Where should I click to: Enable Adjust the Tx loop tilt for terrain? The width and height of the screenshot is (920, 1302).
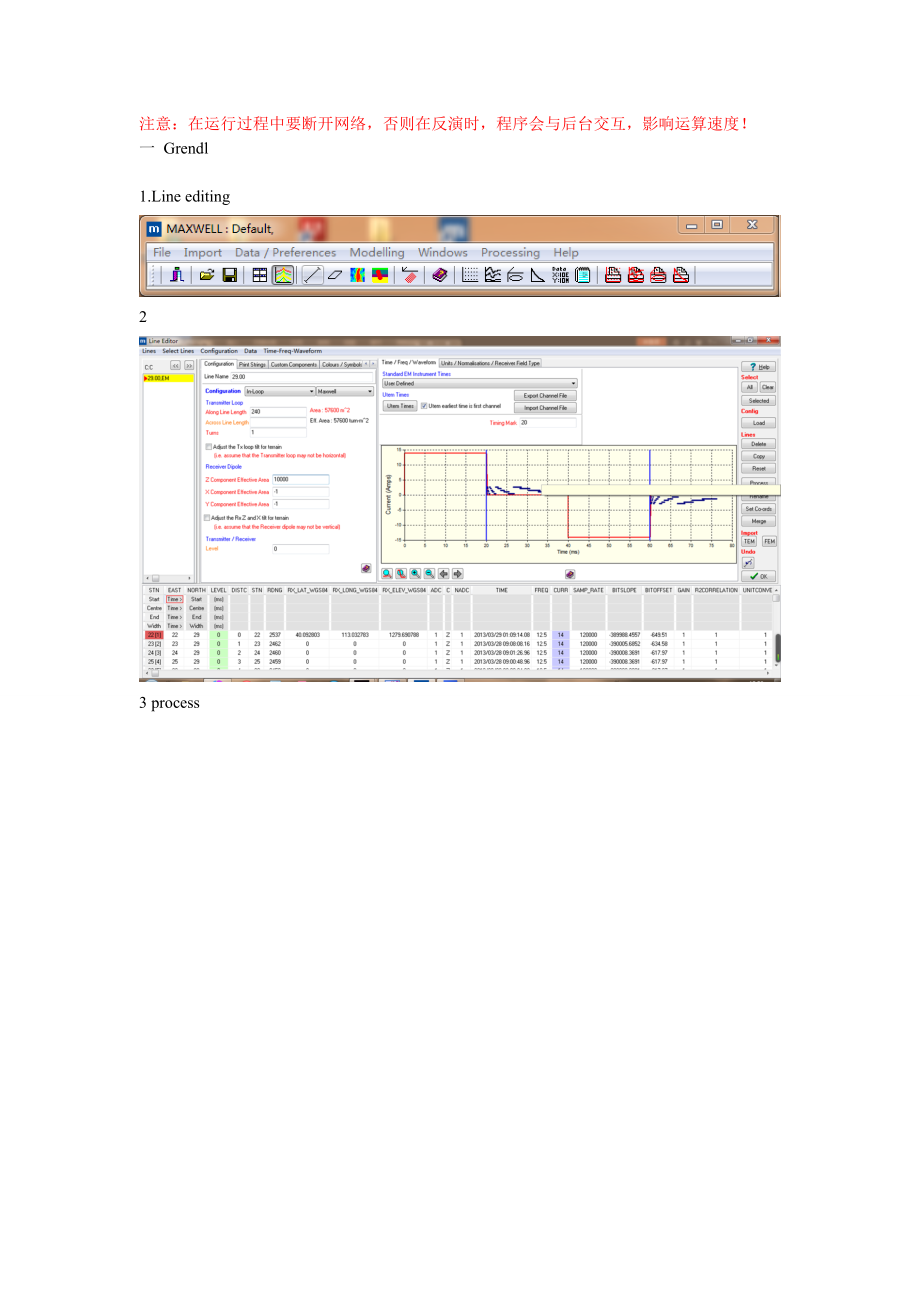[208, 447]
